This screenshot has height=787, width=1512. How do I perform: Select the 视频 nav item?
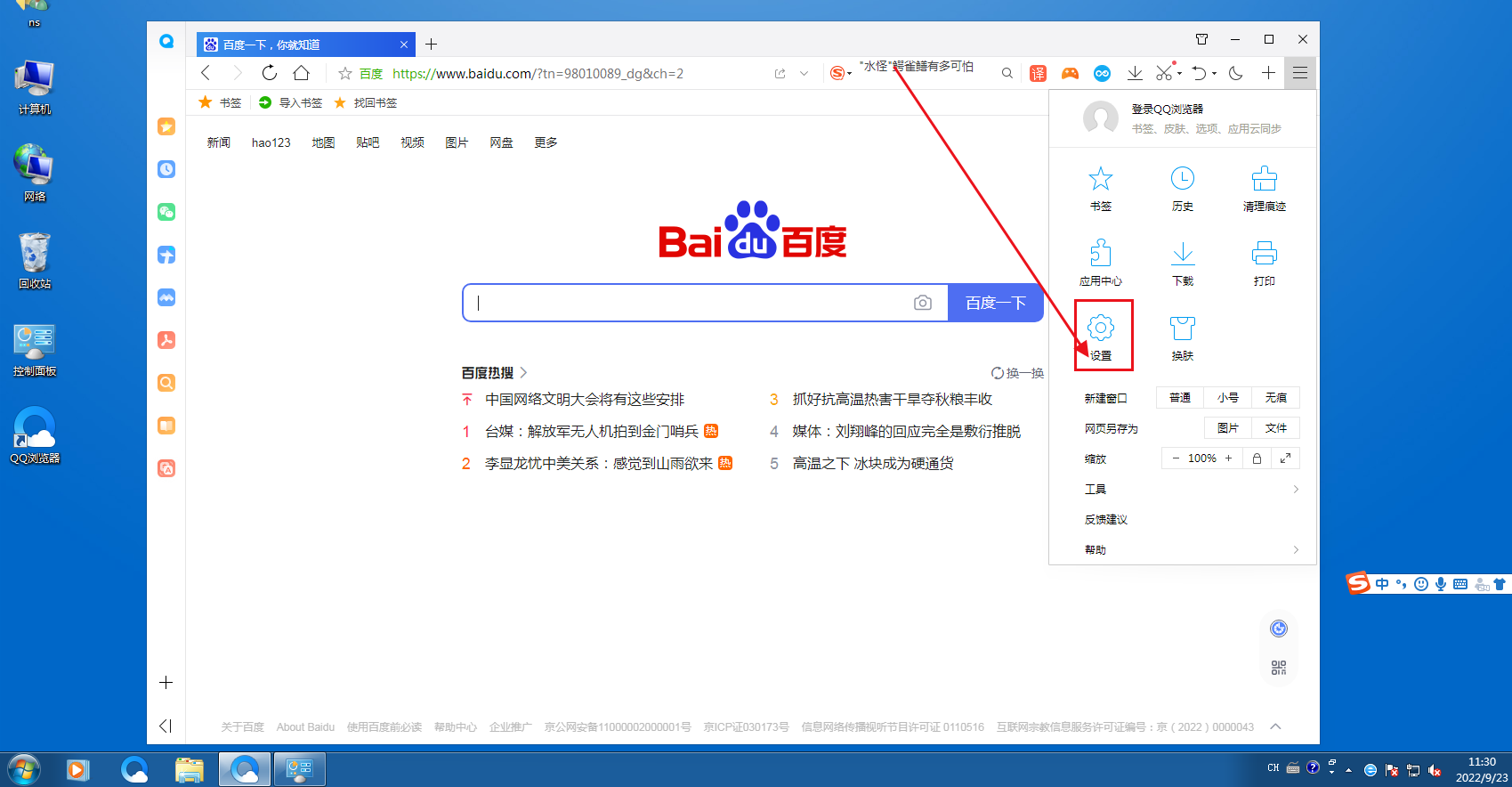pos(412,142)
